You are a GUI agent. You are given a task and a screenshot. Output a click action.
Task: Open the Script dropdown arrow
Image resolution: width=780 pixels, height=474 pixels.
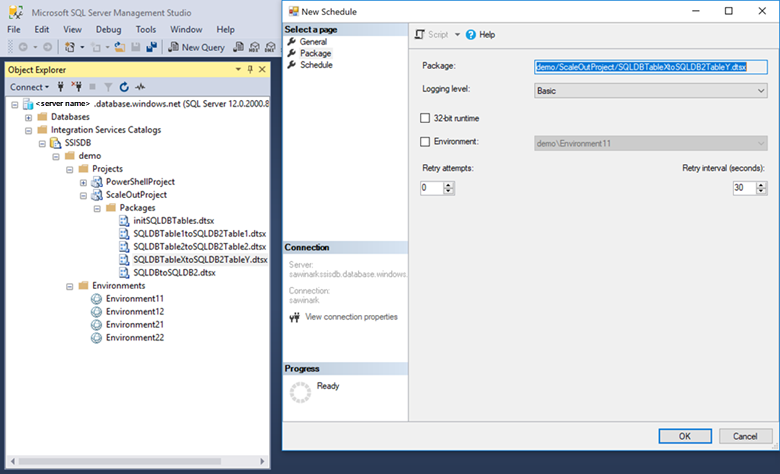457,34
